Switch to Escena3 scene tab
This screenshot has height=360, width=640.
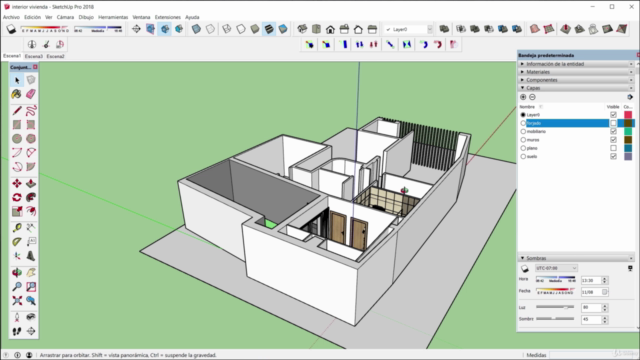[33, 56]
